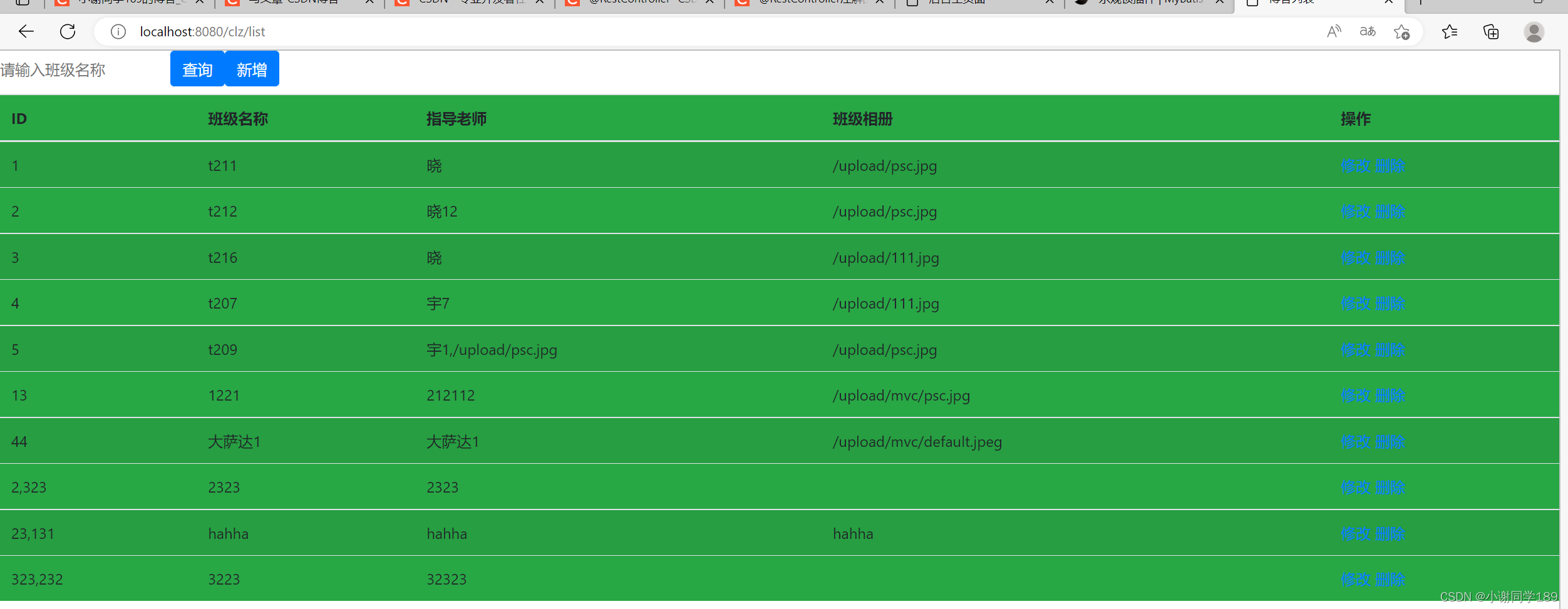
Task: Select the album path /upload/mvc/psc.jpg
Action: pos(901,396)
